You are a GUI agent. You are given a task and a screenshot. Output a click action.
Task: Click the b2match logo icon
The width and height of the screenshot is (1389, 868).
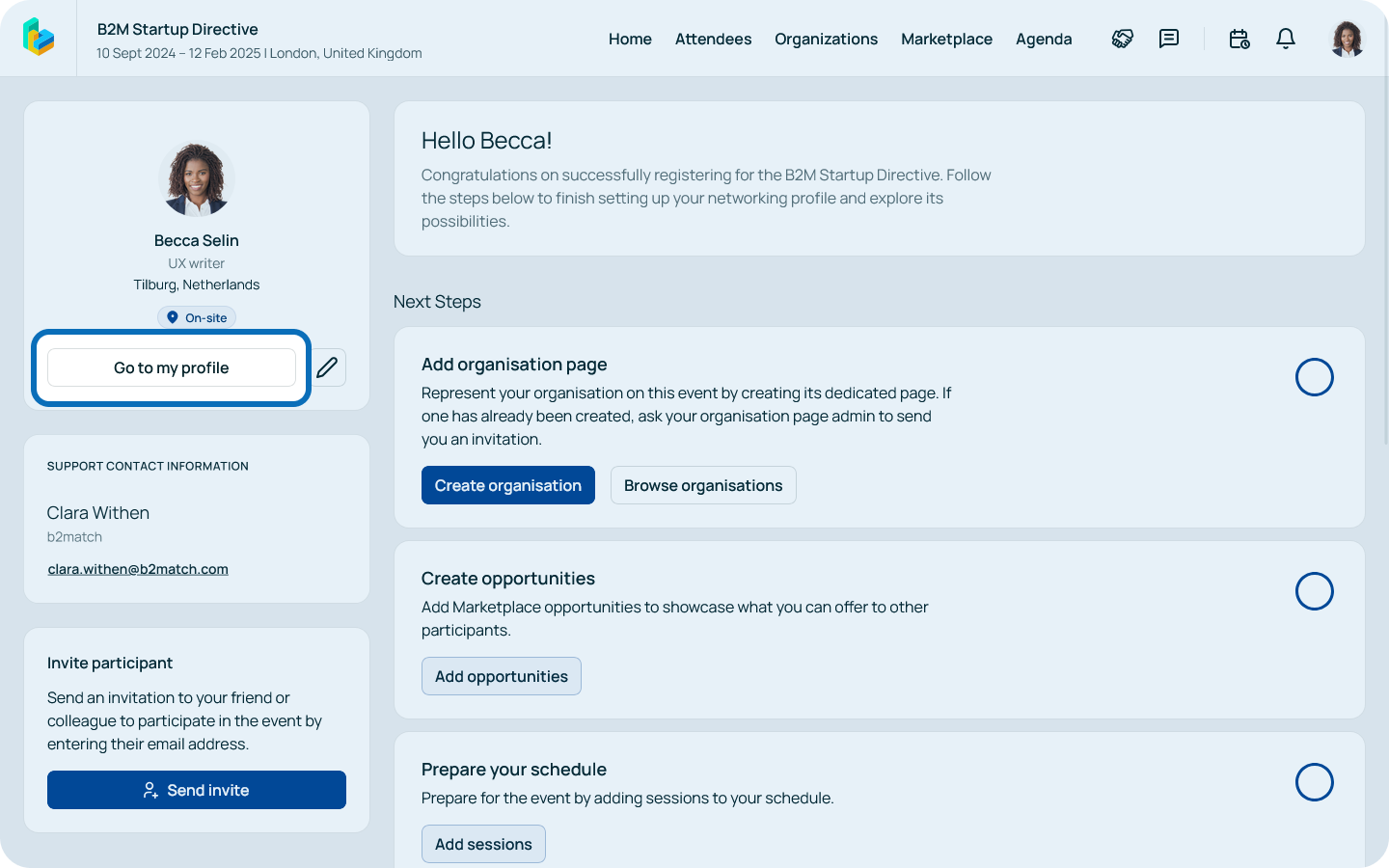click(x=39, y=38)
